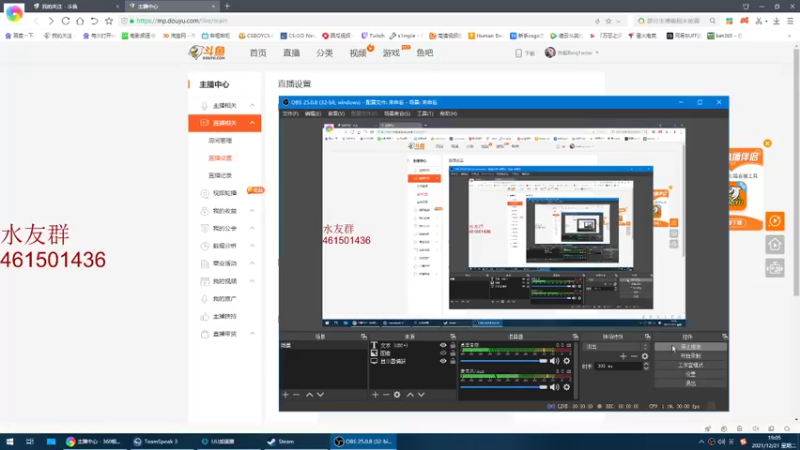Open scene transition properties gear

[x=645, y=356]
